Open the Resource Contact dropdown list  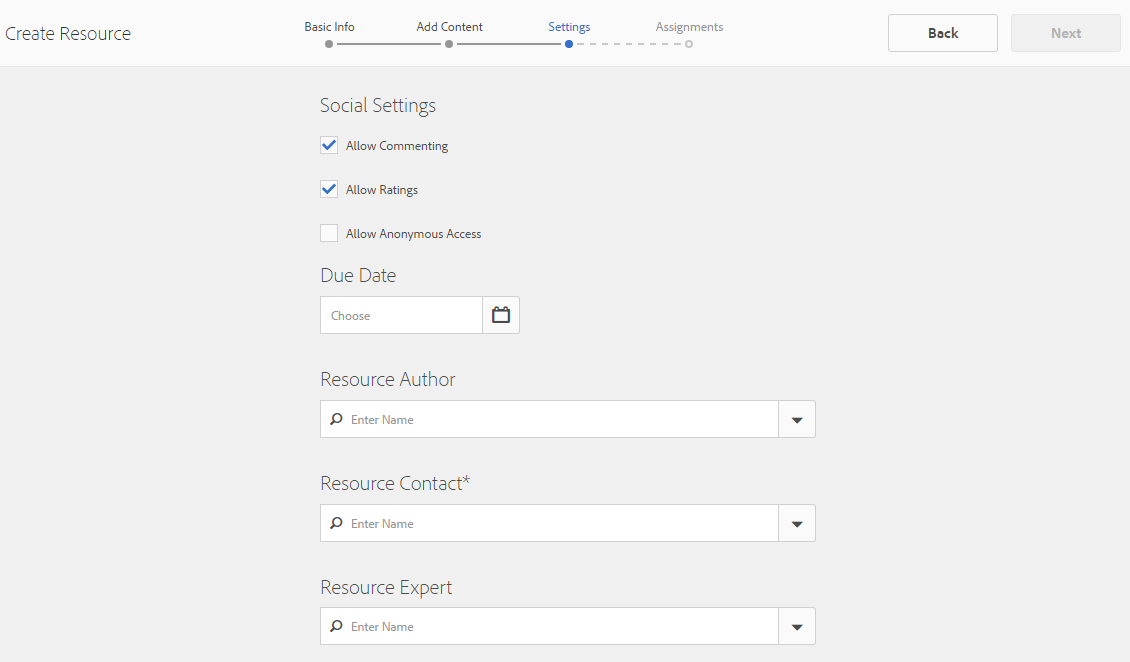(797, 523)
